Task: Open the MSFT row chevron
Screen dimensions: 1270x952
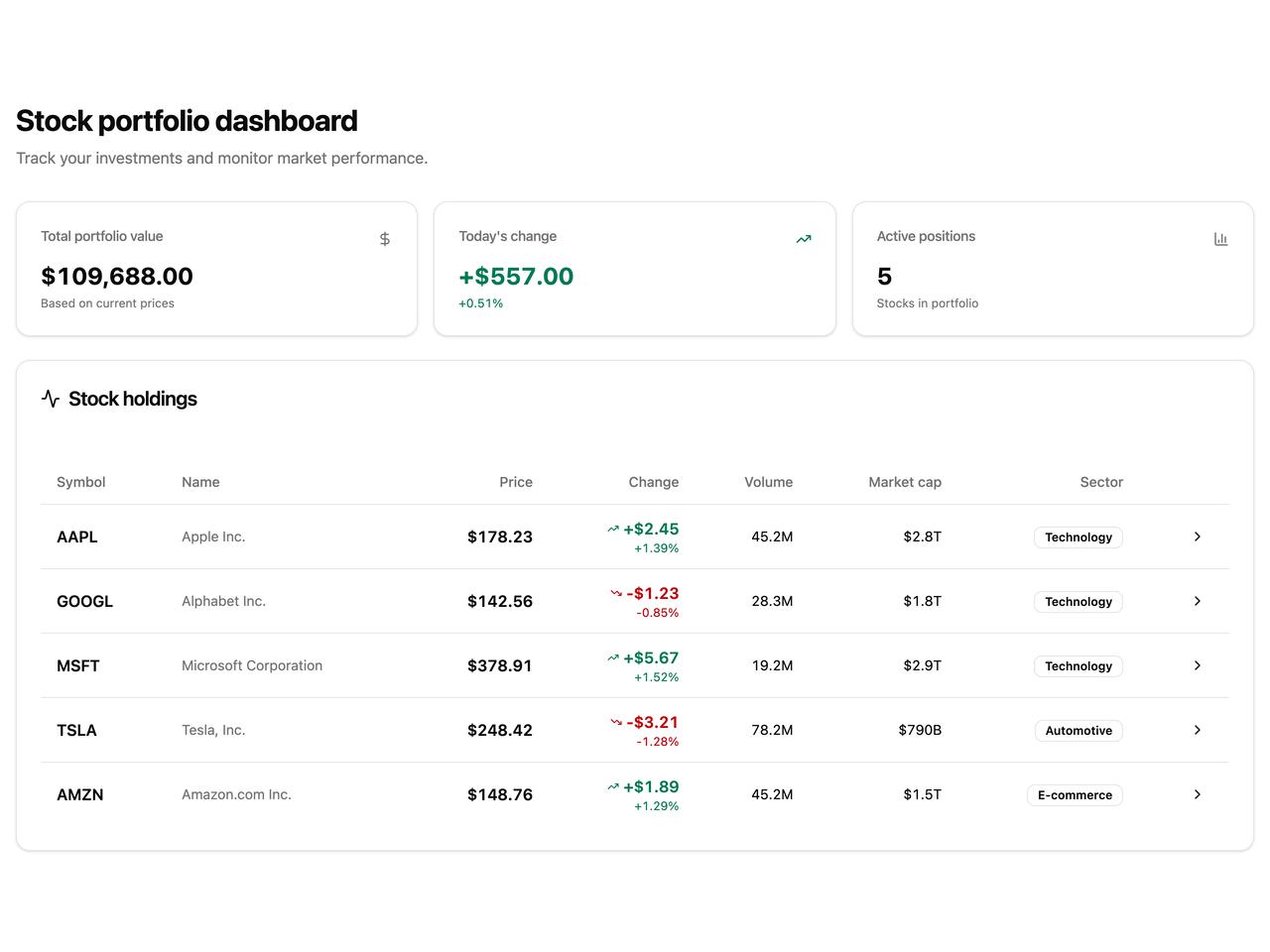Action: coord(1198,665)
